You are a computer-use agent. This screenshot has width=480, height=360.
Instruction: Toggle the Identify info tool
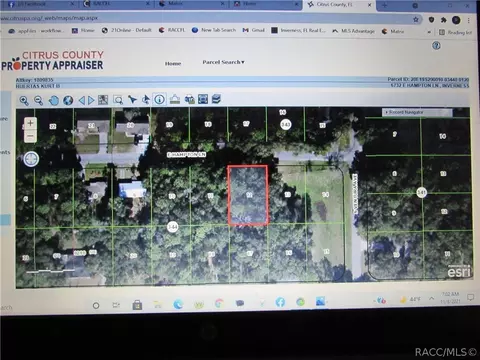[159, 99]
